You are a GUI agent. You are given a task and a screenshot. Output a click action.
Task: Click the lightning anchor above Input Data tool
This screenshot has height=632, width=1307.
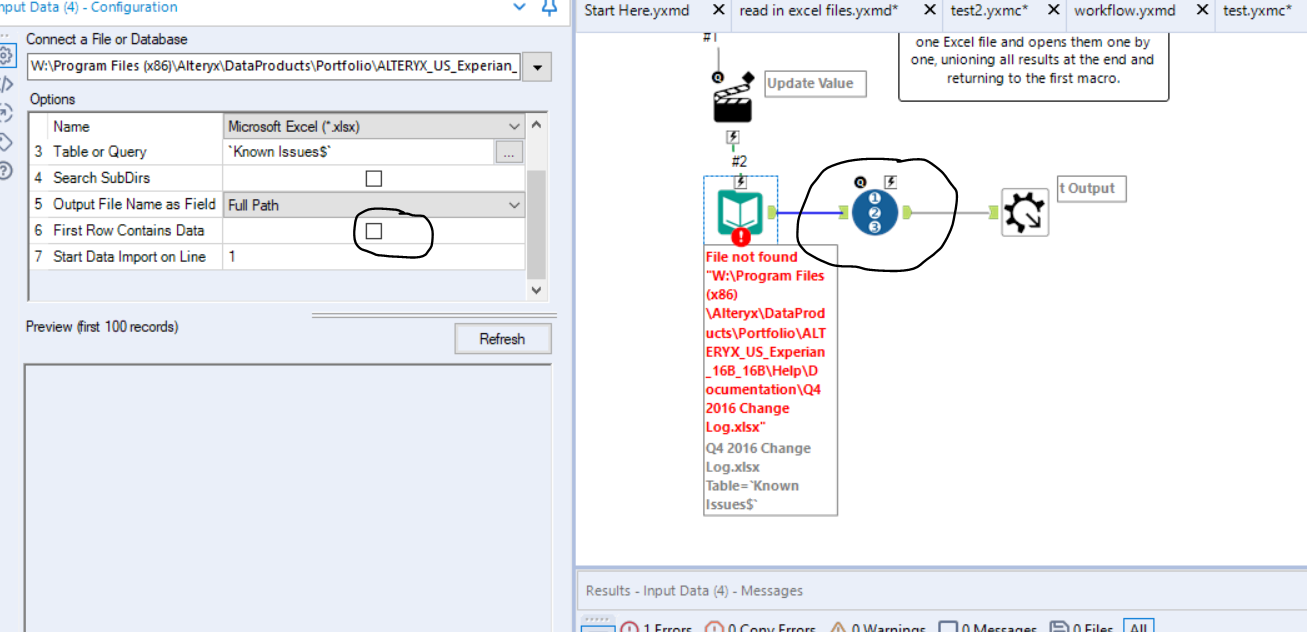[x=740, y=181]
